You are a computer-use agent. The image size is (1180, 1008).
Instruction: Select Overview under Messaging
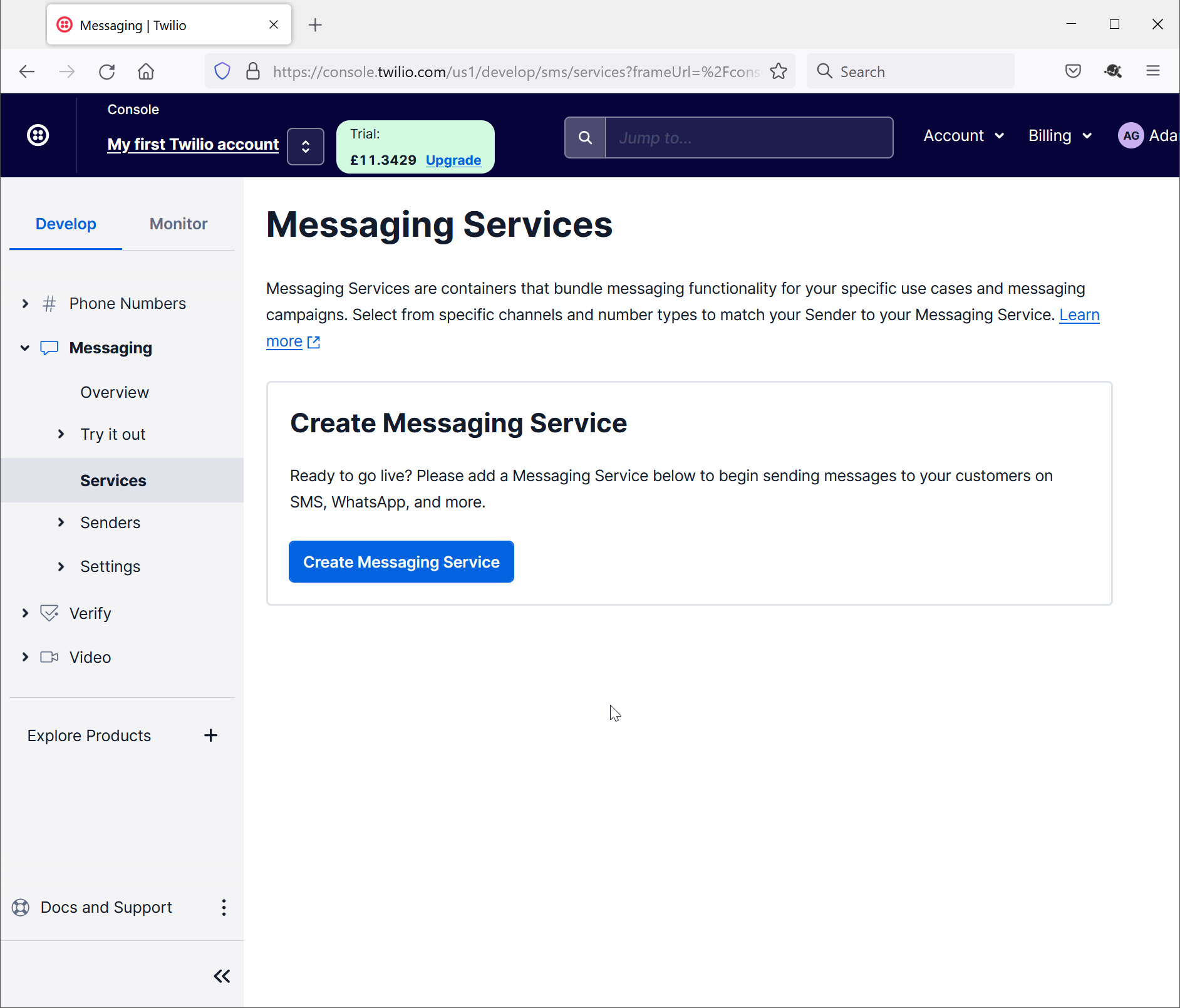[115, 392]
